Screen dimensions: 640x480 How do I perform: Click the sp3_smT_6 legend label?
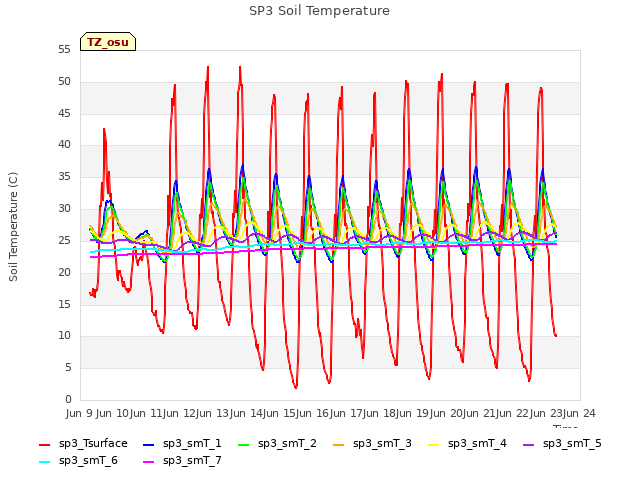point(88,461)
